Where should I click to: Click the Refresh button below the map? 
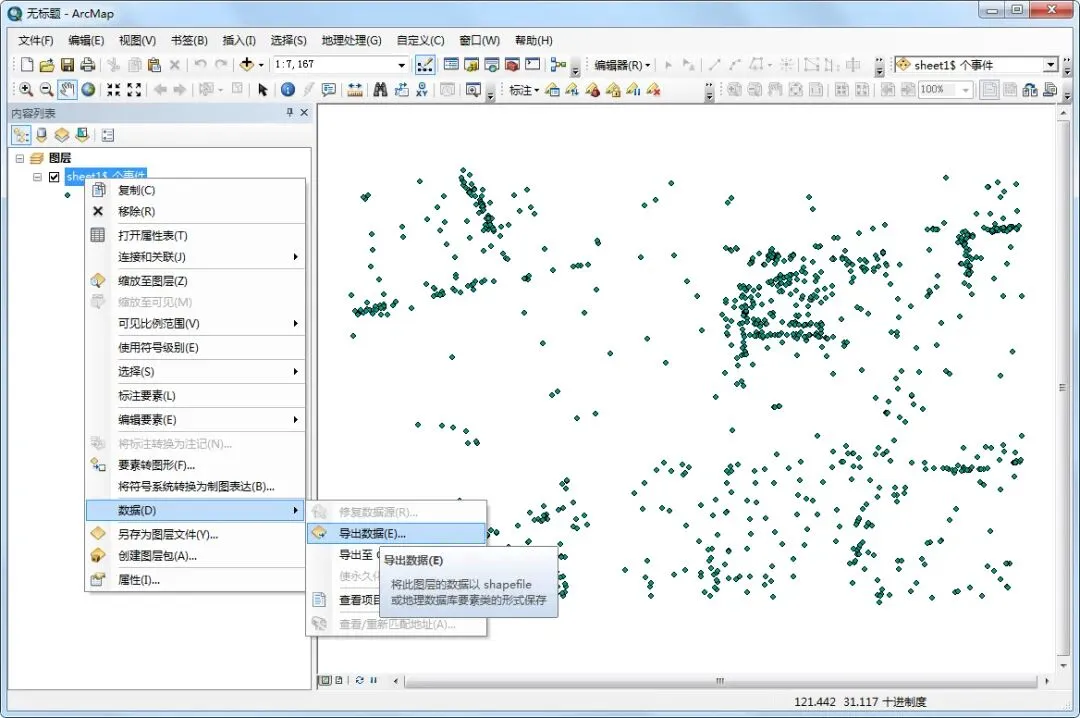(360, 680)
